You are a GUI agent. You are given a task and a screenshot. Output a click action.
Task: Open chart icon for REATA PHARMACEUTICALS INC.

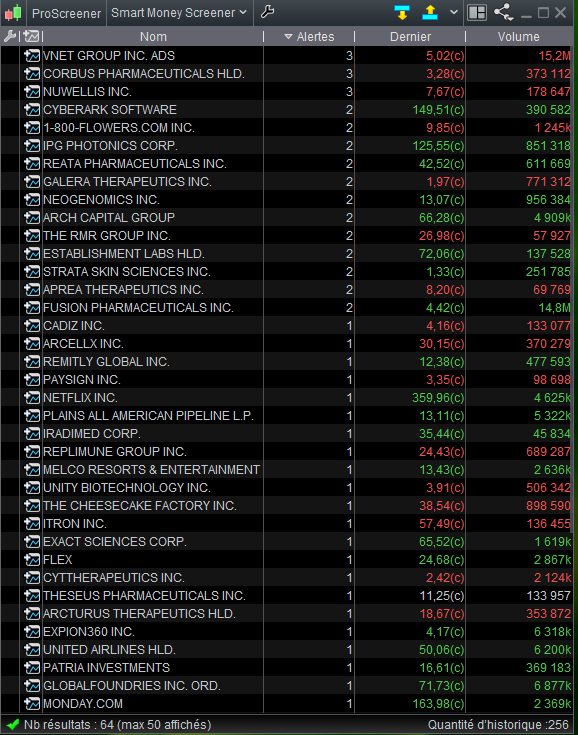coord(32,164)
